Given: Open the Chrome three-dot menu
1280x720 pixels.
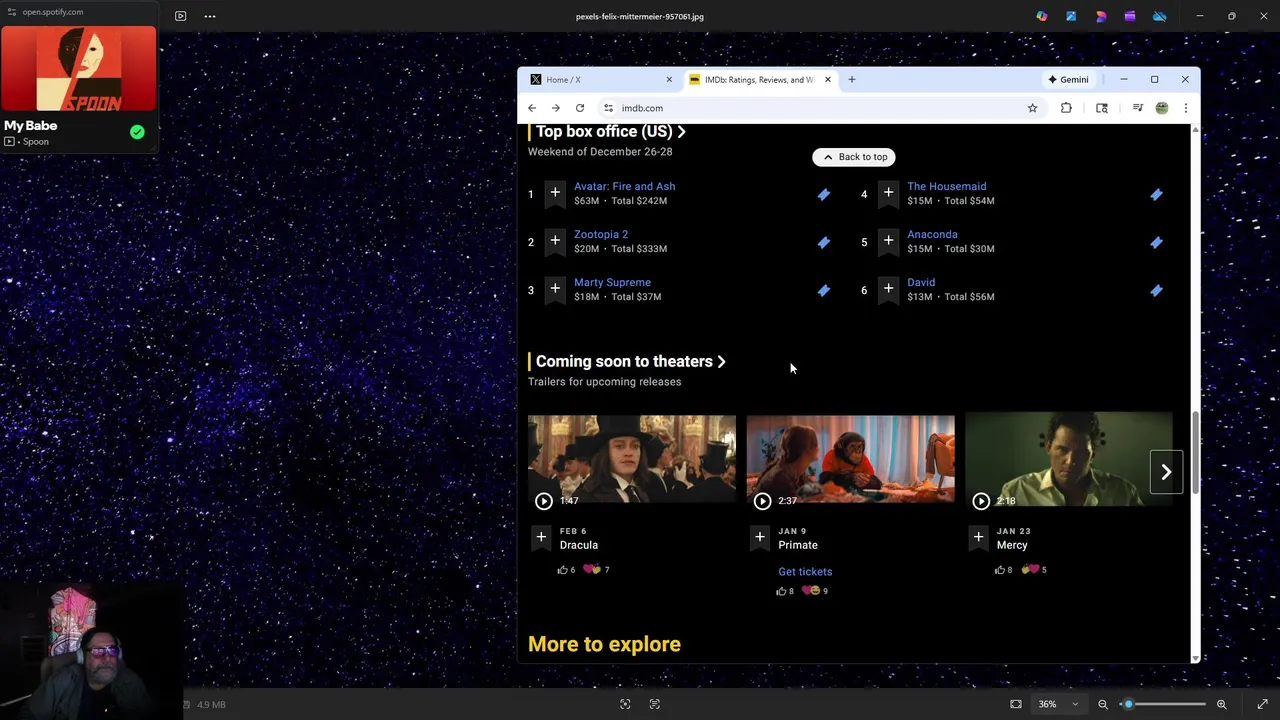Looking at the screenshot, I should pos(1185,108).
